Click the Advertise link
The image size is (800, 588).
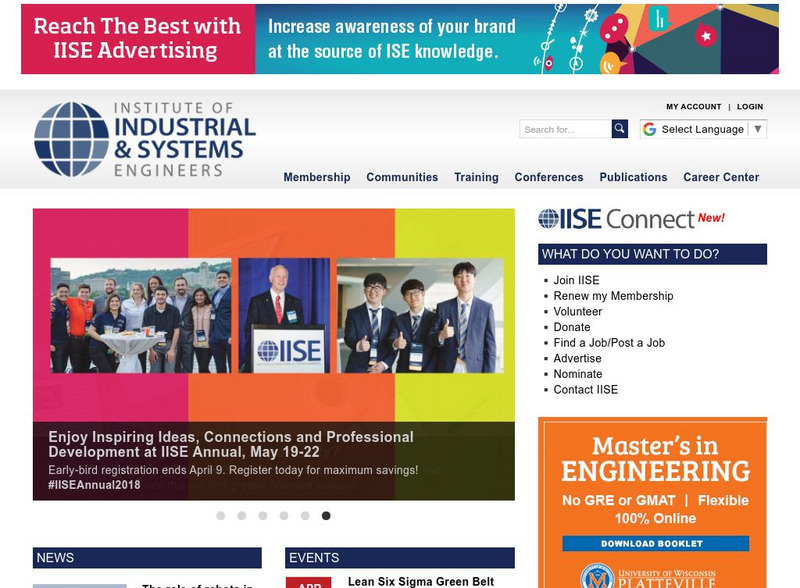point(577,358)
